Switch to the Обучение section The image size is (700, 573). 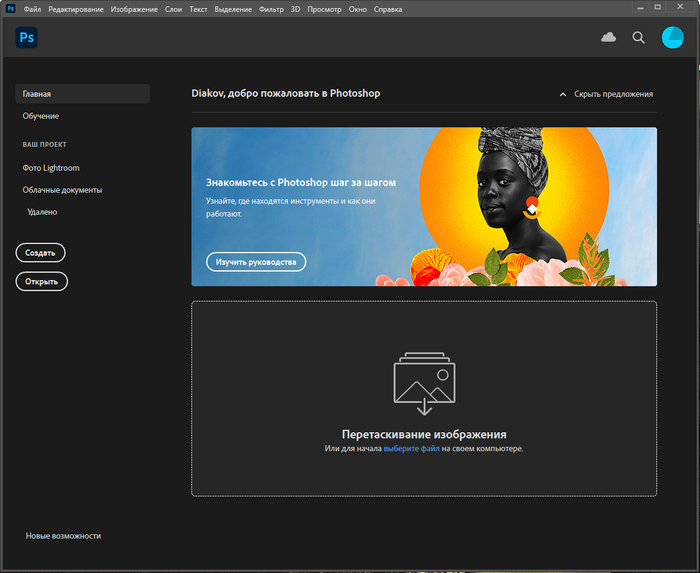pos(41,116)
